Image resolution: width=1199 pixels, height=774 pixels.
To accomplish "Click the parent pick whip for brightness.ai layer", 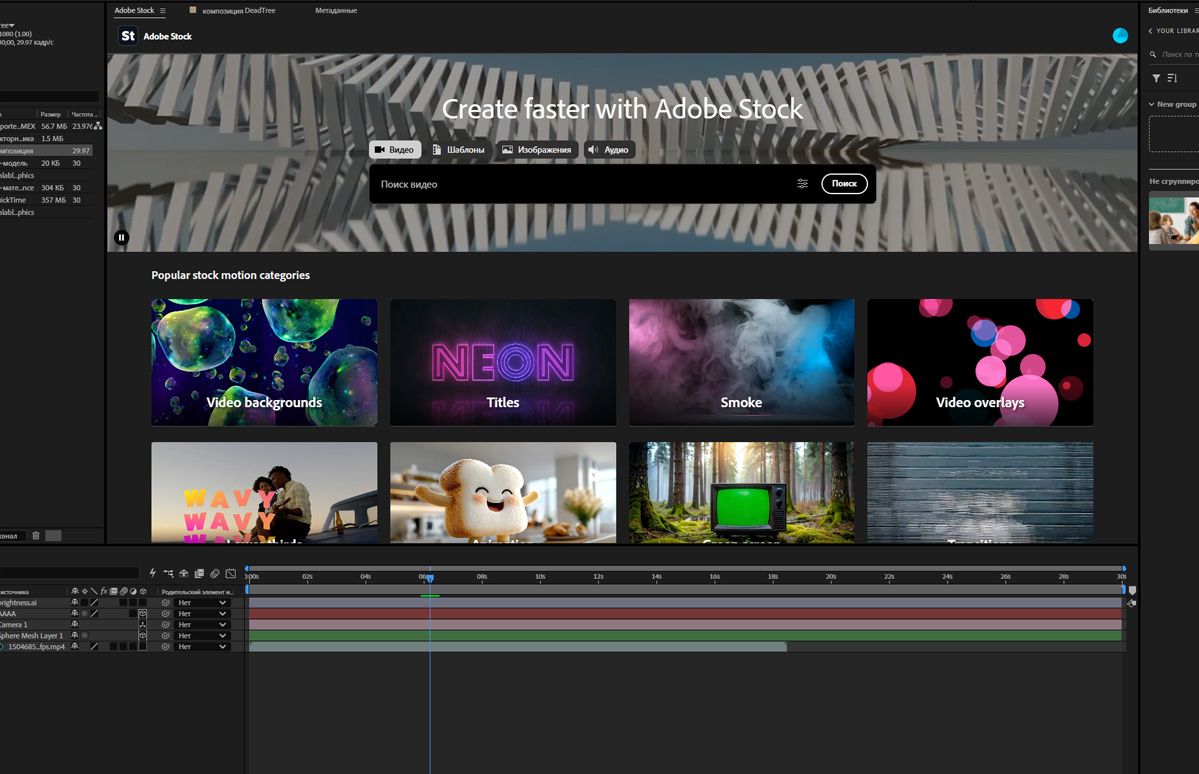I will 165,603.
